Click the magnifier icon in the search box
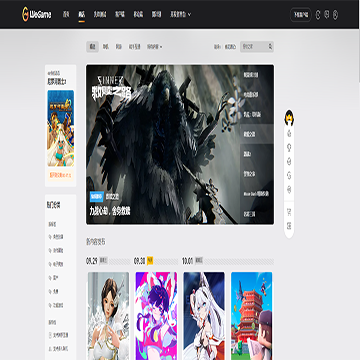Image resolution: width=360 pixels, height=360 pixels. coord(270,47)
